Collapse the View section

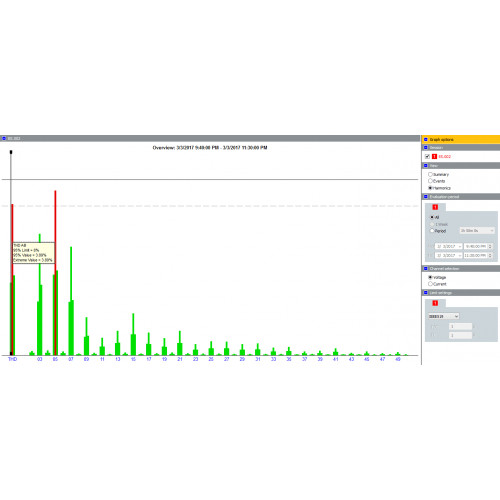[x=426, y=165]
